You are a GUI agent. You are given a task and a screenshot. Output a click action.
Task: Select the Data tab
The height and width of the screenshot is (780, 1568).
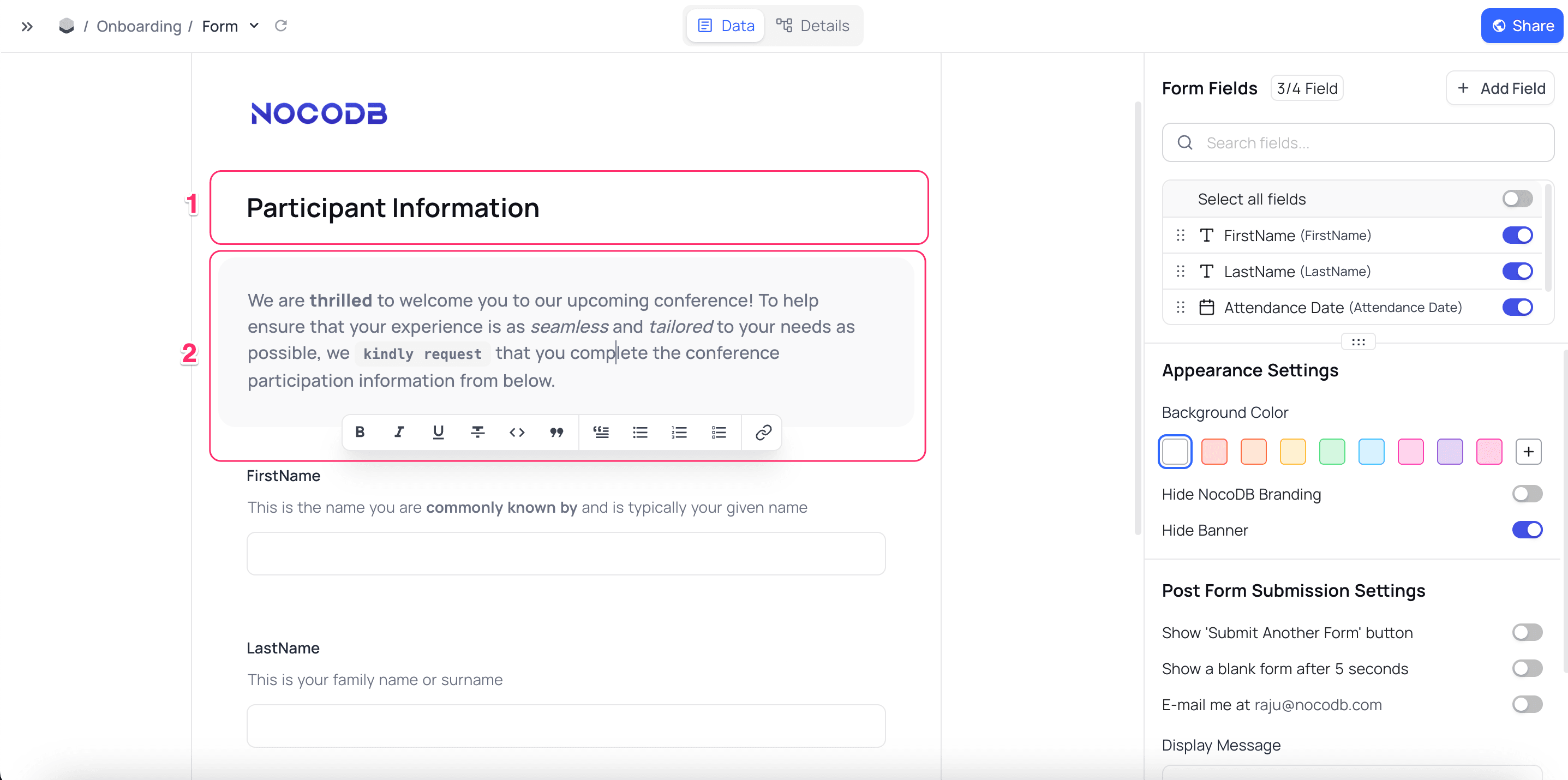(x=726, y=26)
